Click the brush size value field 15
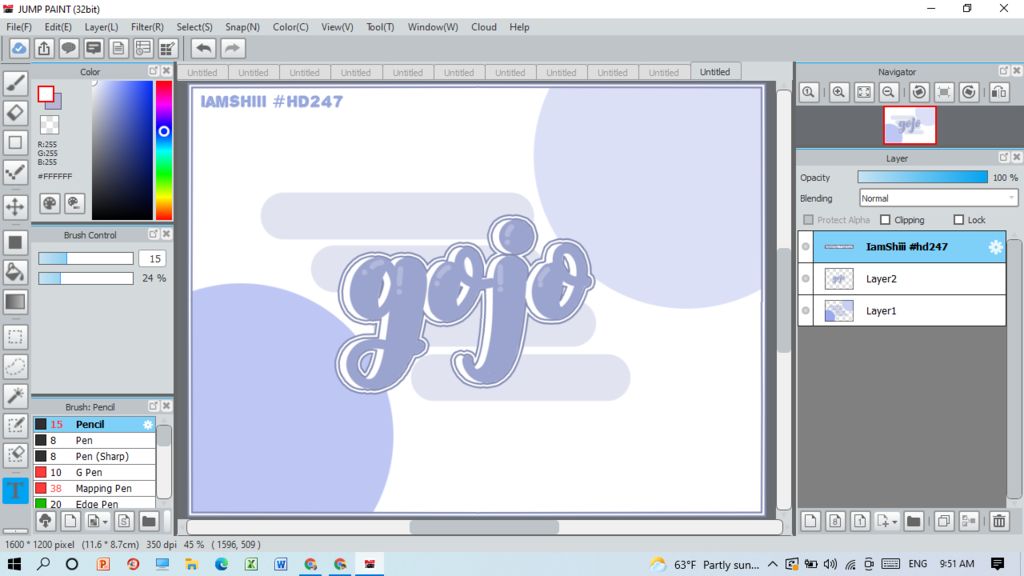1024x576 pixels. (x=154, y=259)
